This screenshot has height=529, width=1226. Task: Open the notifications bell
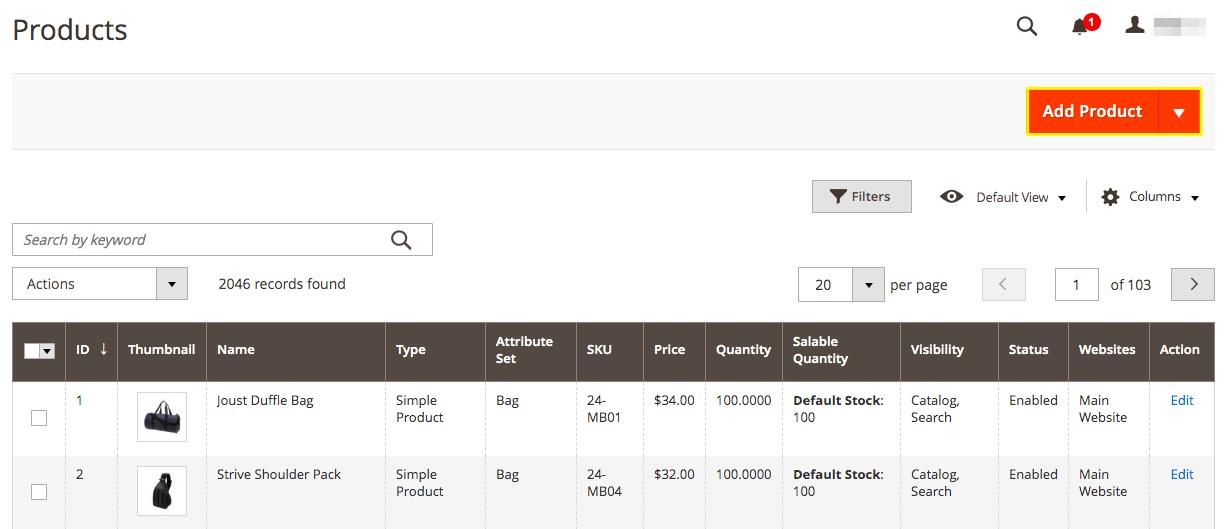point(1080,27)
